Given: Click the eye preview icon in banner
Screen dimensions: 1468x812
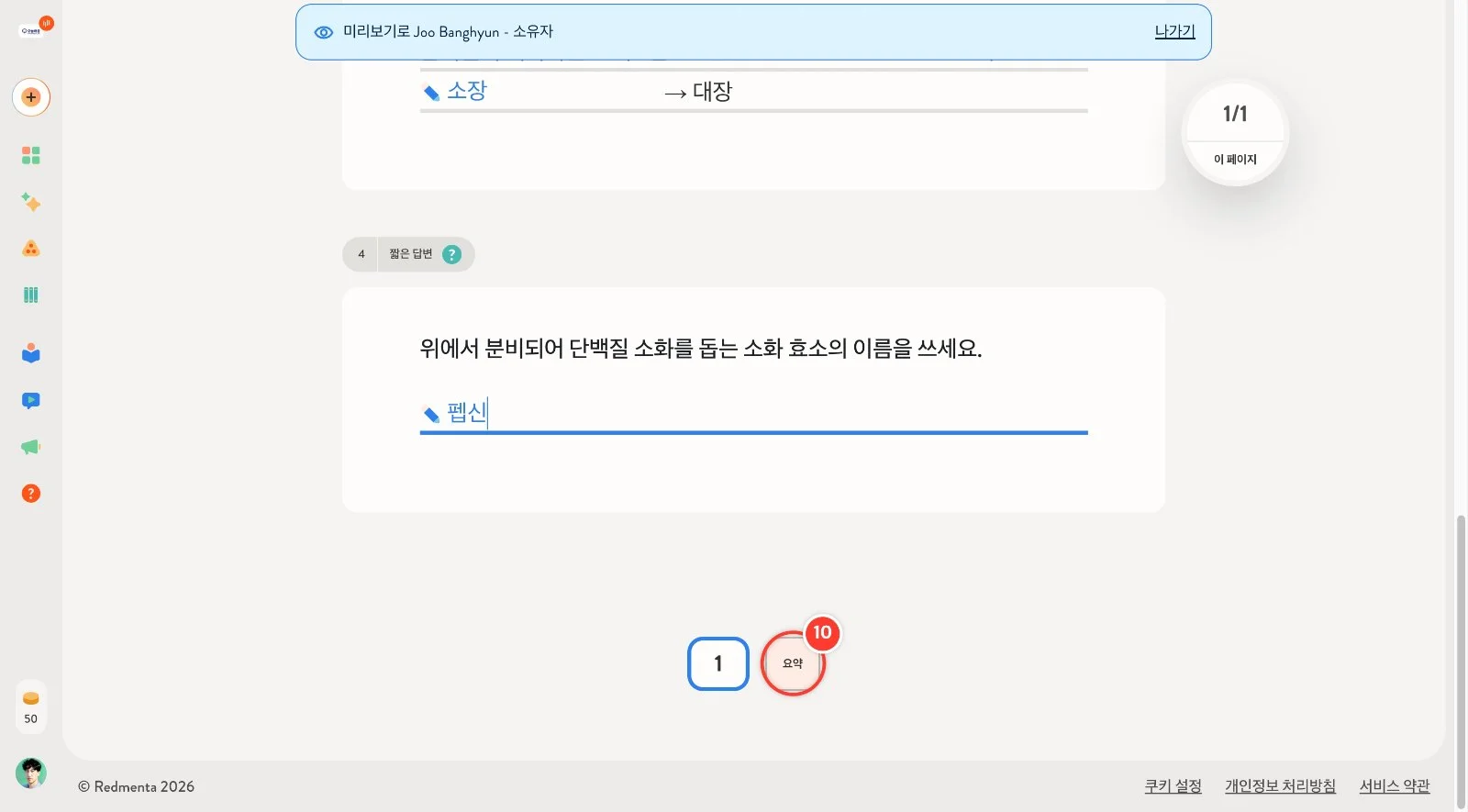Looking at the screenshot, I should tap(323, 32).
